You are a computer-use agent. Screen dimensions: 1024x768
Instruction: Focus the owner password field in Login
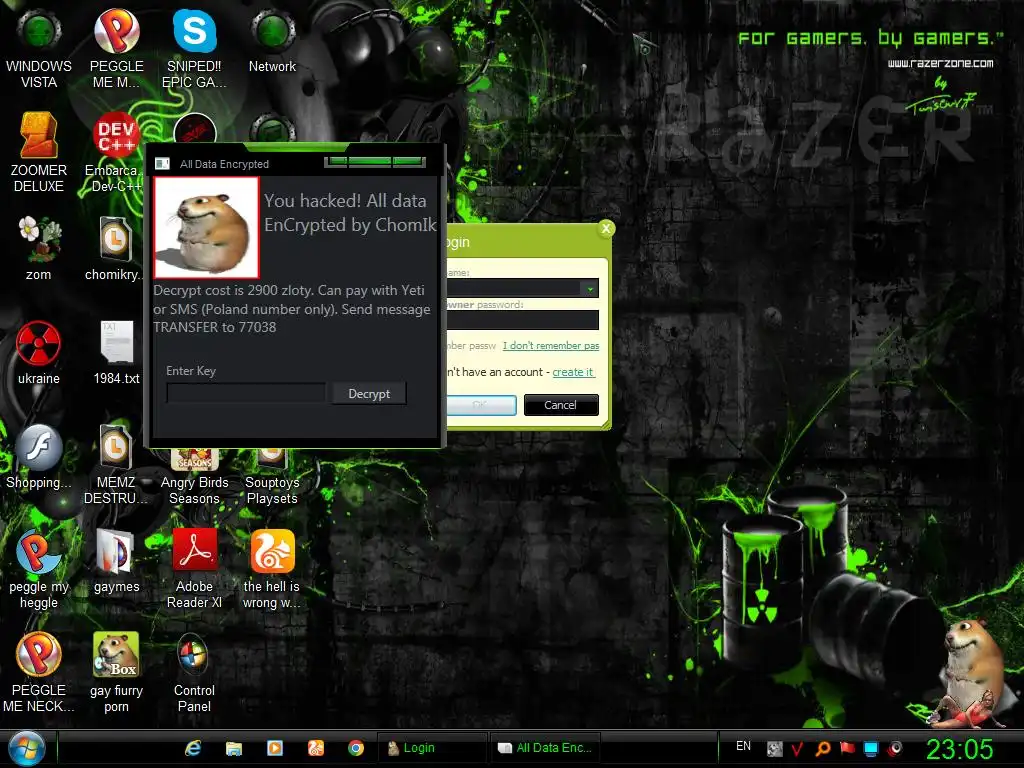pyautogui.click(x=522, y=320)
